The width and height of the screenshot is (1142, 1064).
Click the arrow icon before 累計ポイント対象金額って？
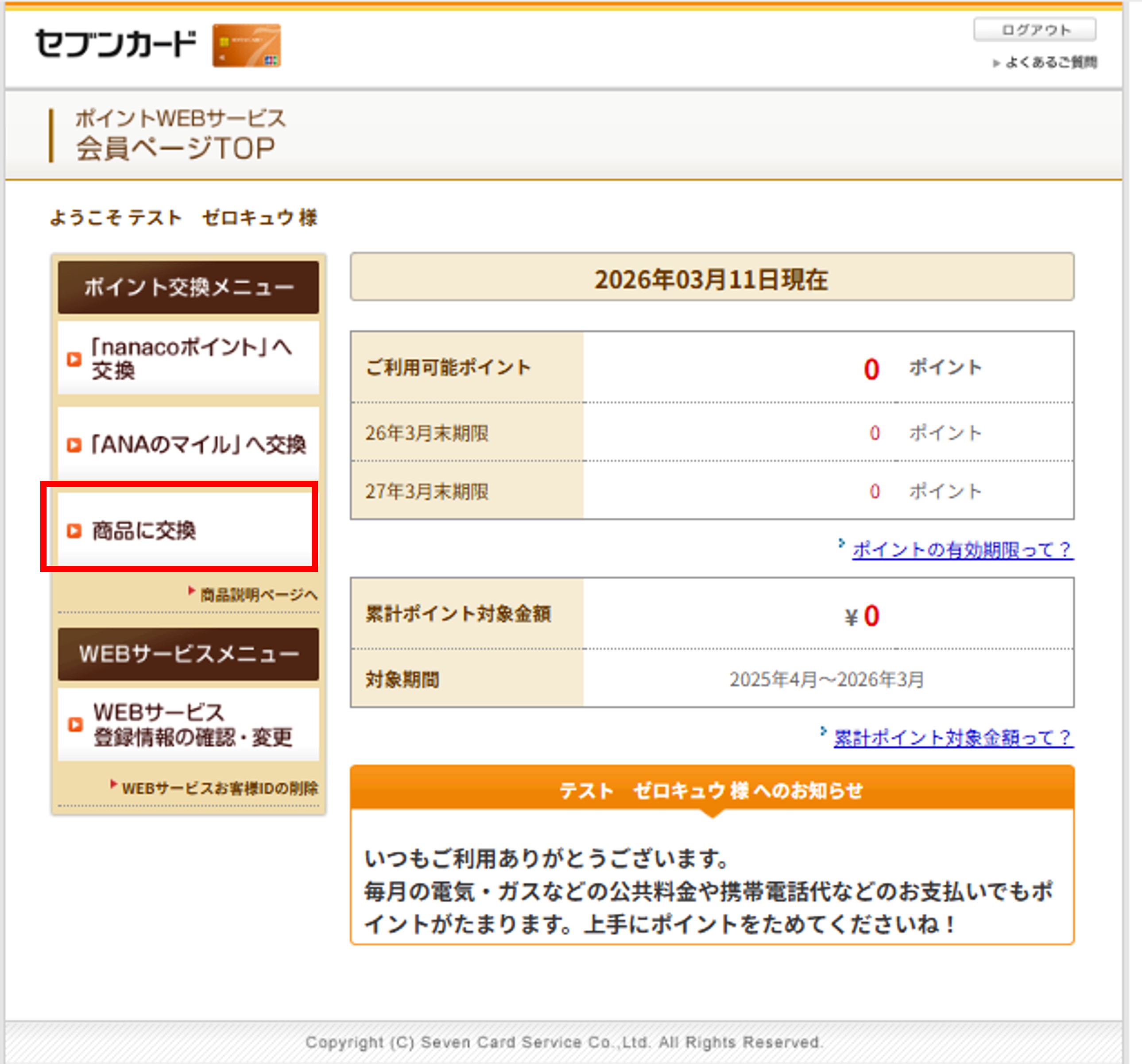click(x=823, y=731)
